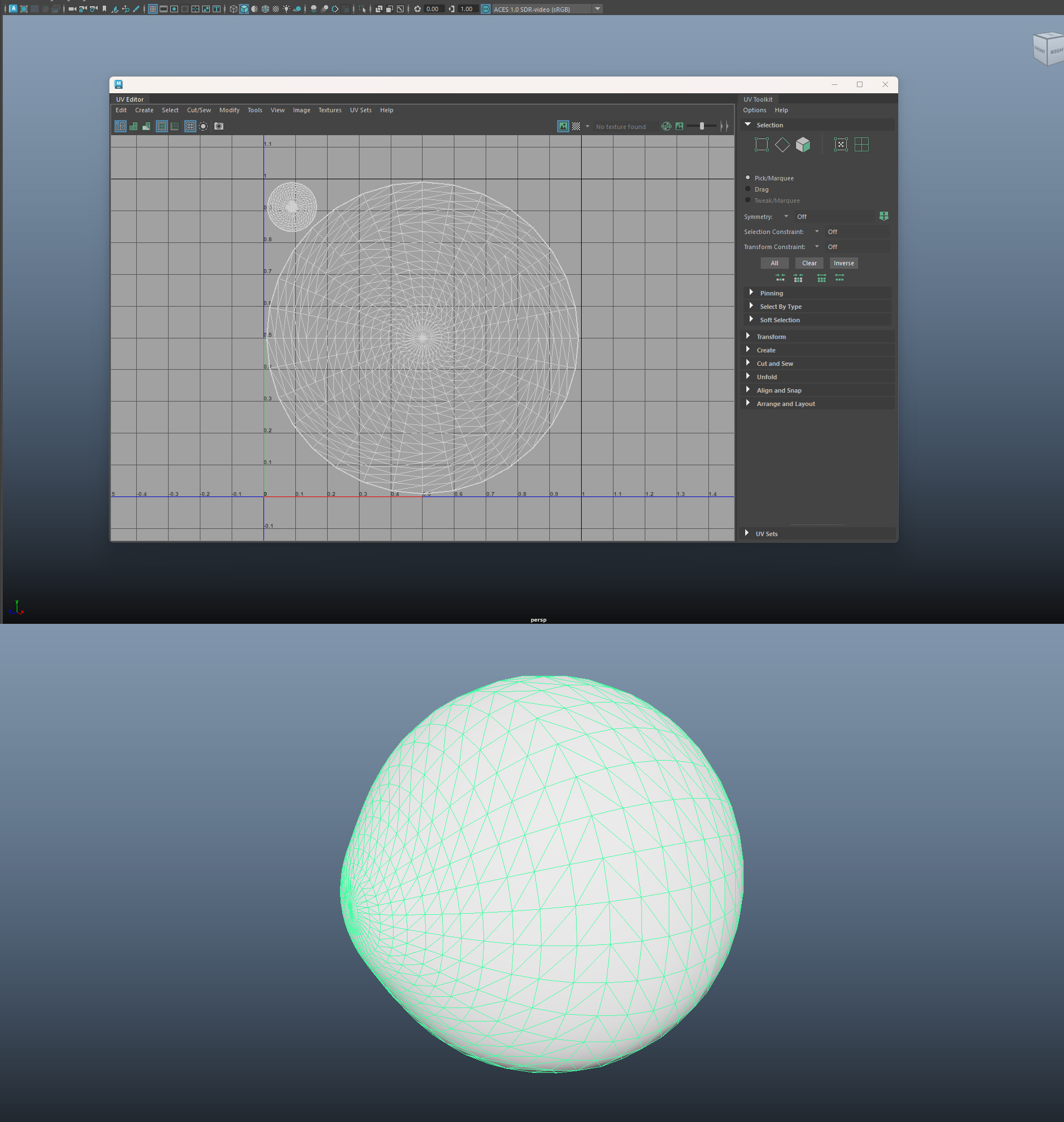Image resolution: width=1064 pixels, height=1122 pixels.
Task: Open the Textures menu
Action: point(329,110)
